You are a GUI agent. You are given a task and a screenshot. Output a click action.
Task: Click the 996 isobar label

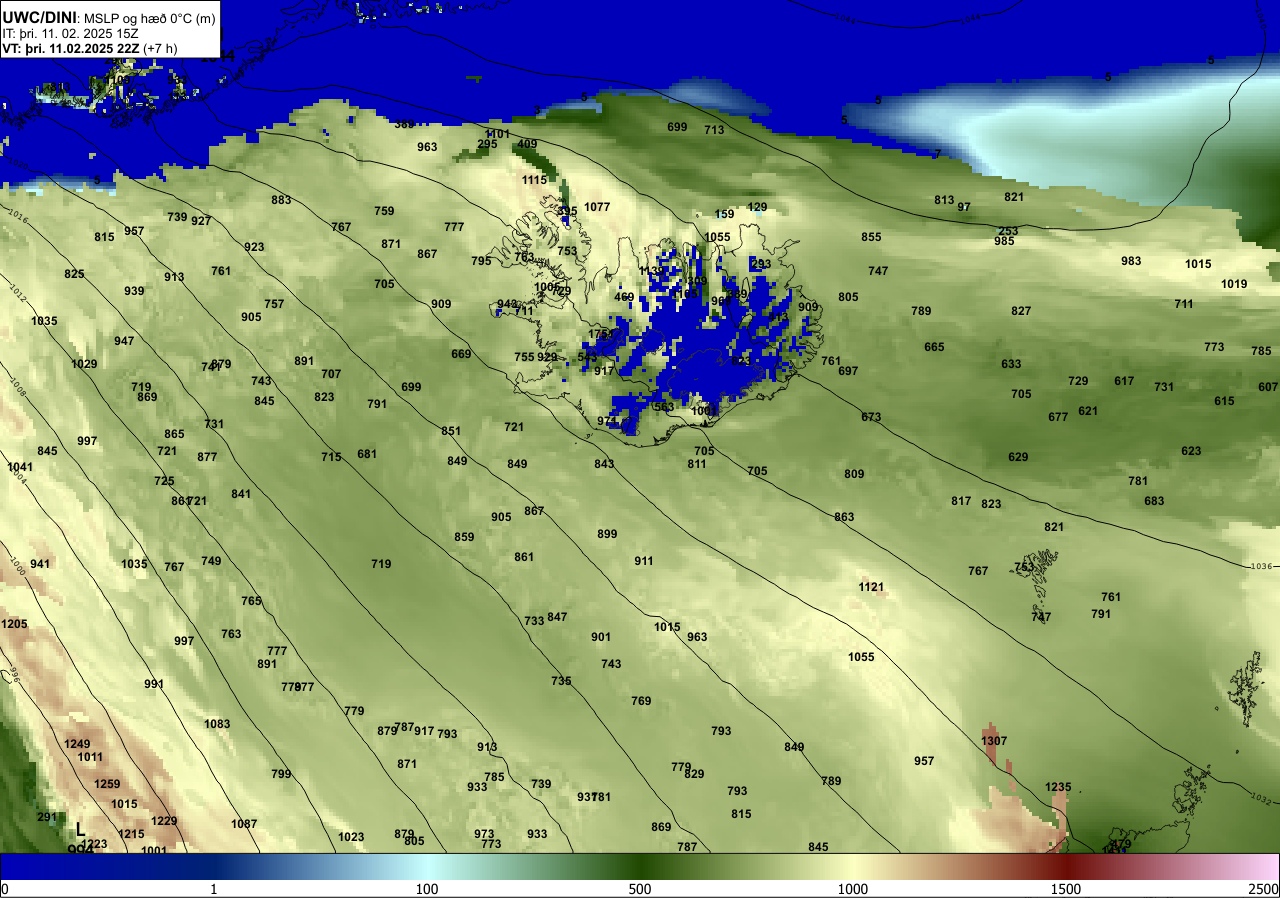pos(14,677)
